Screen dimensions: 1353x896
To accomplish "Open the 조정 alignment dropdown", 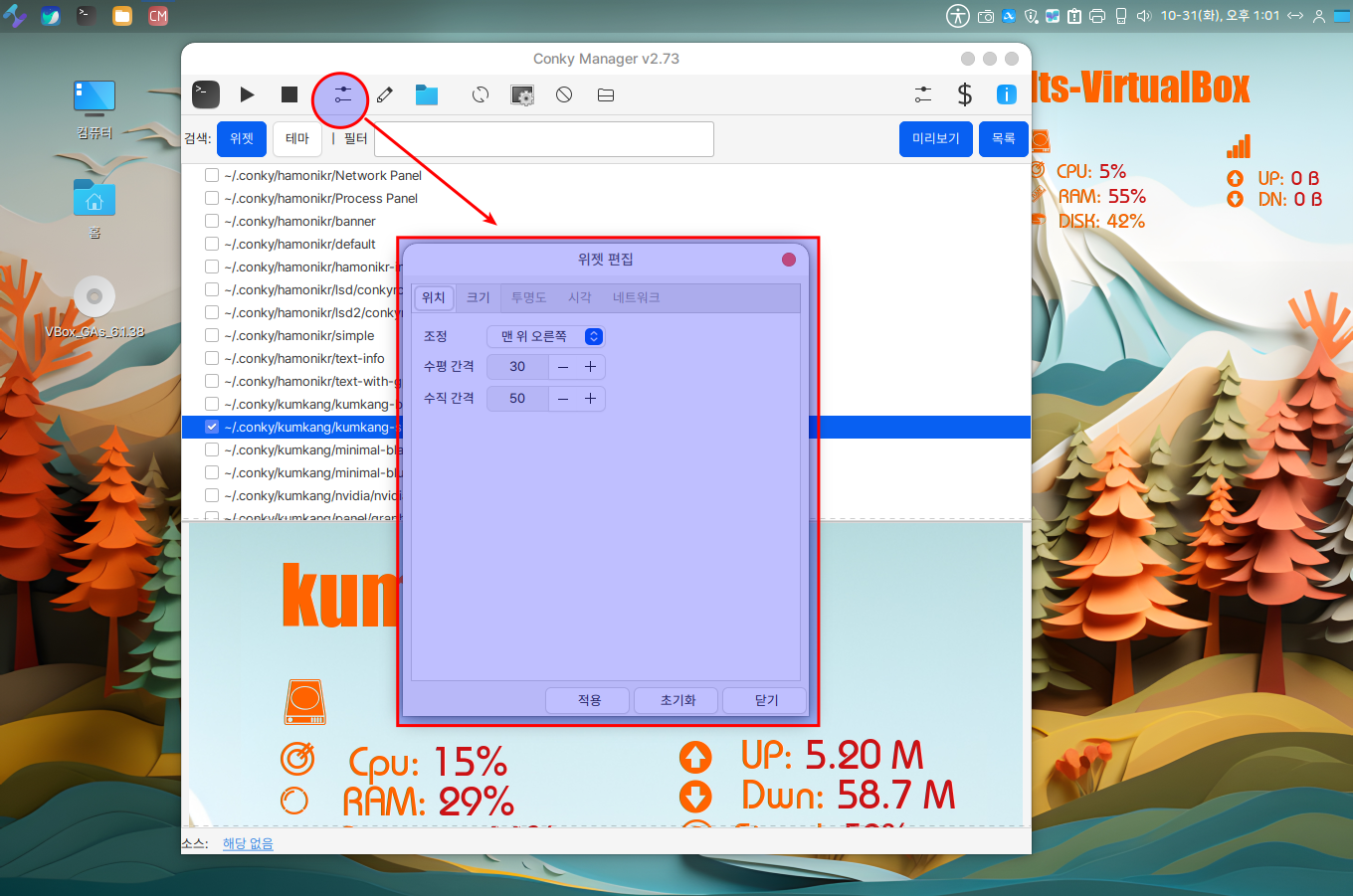I will 545,336.
